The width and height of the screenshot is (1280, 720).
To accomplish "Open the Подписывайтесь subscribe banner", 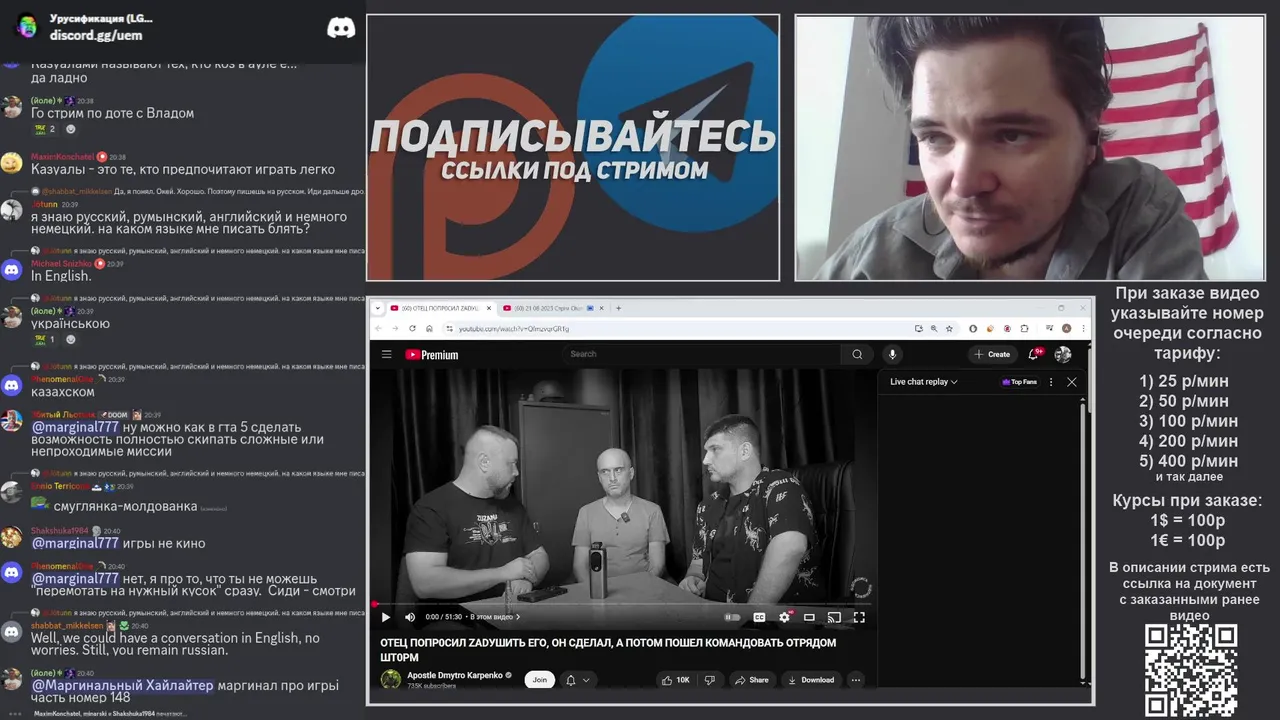I will point(573,148).
